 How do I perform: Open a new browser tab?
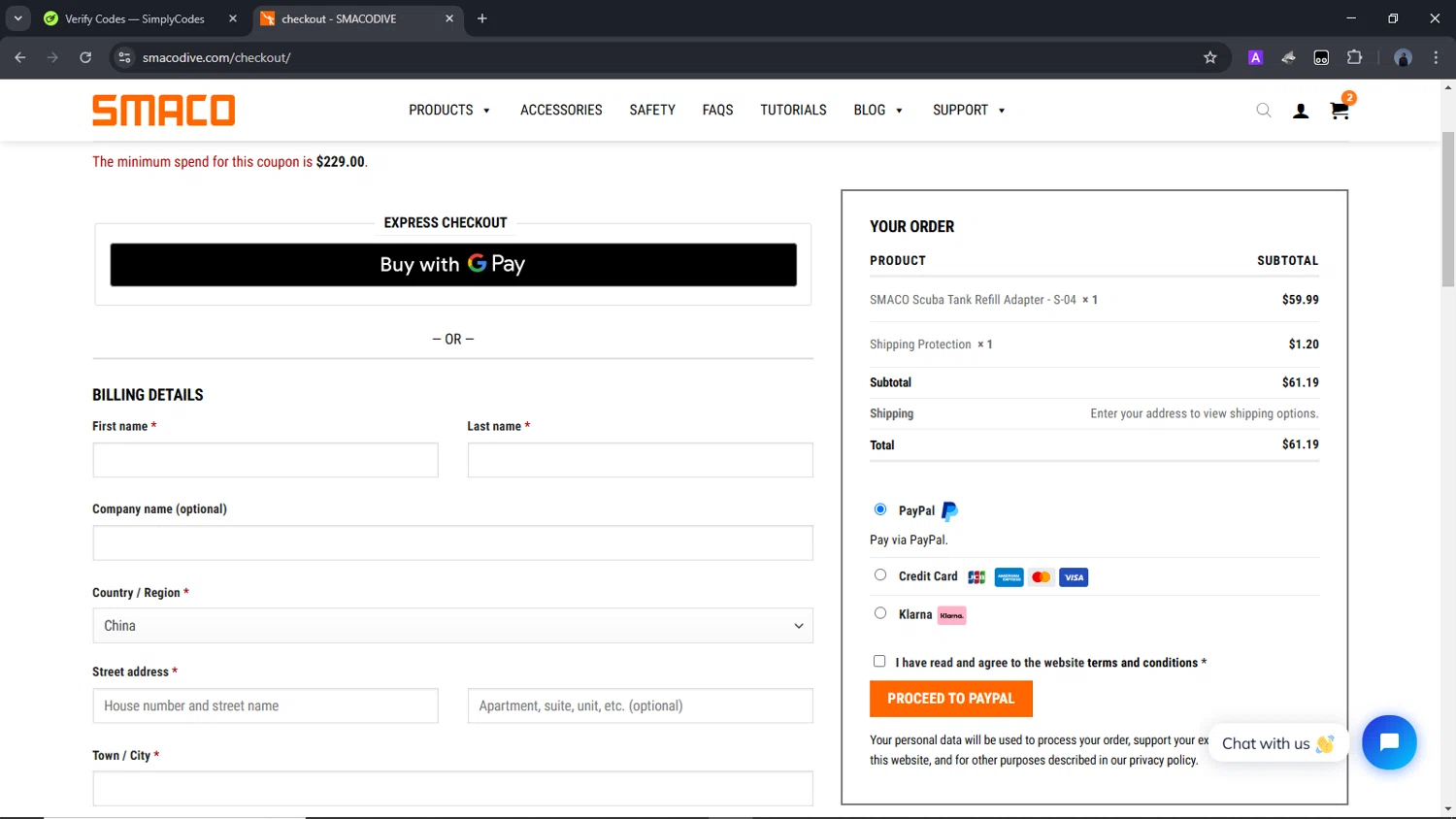482,18
